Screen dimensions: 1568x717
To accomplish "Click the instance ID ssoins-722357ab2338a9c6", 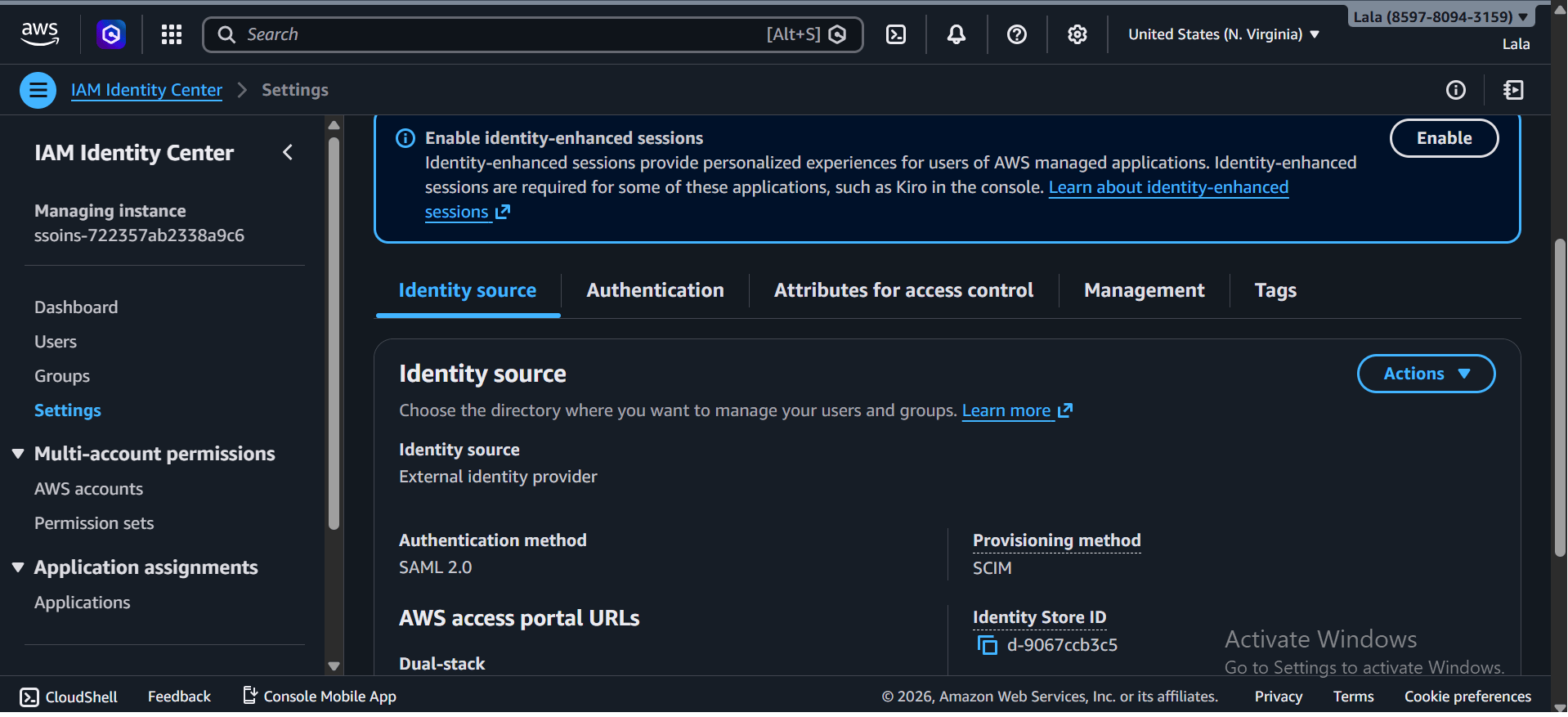I will click(x=139, y=235).
